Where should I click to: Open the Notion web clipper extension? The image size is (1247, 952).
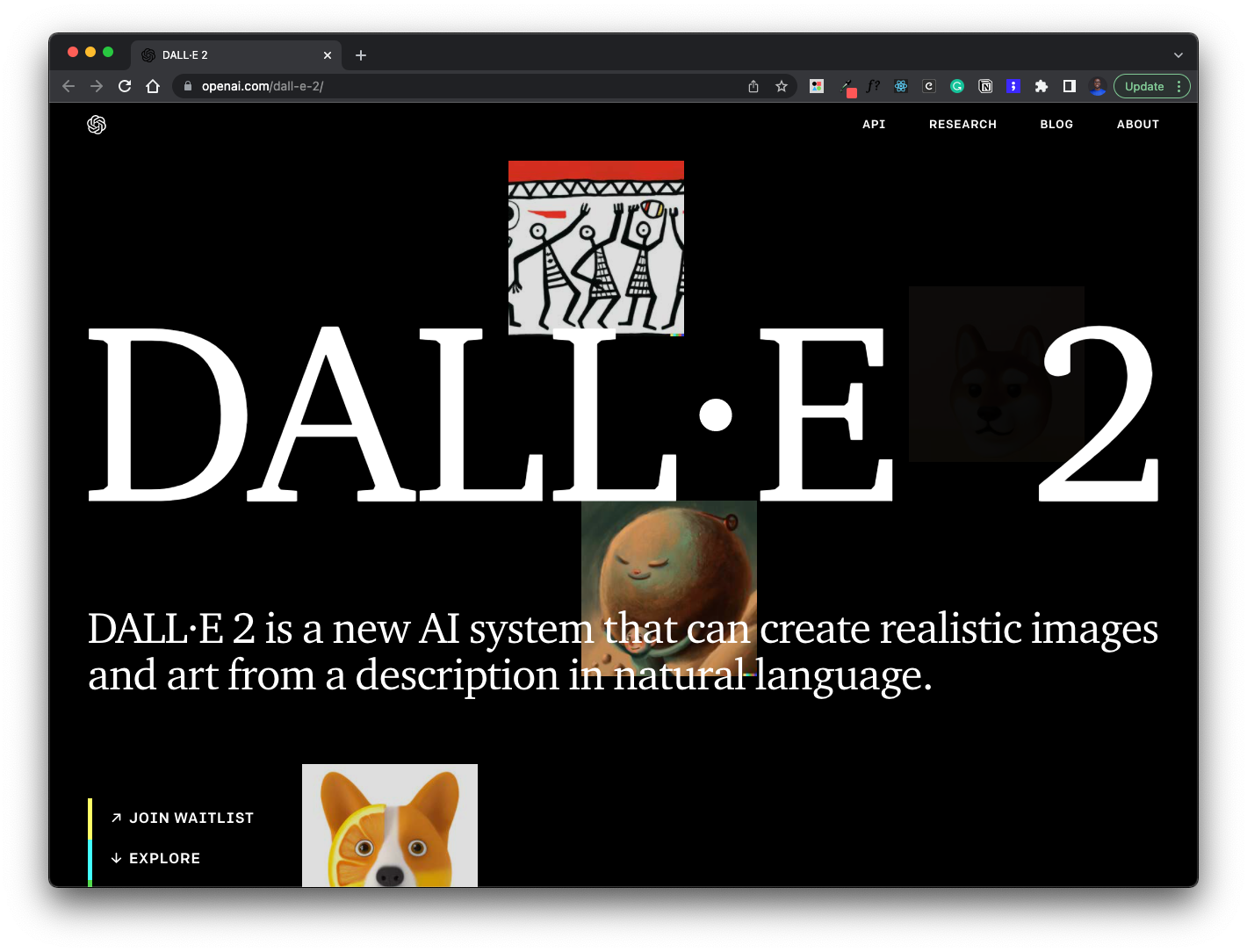click(x=985, y=86)
